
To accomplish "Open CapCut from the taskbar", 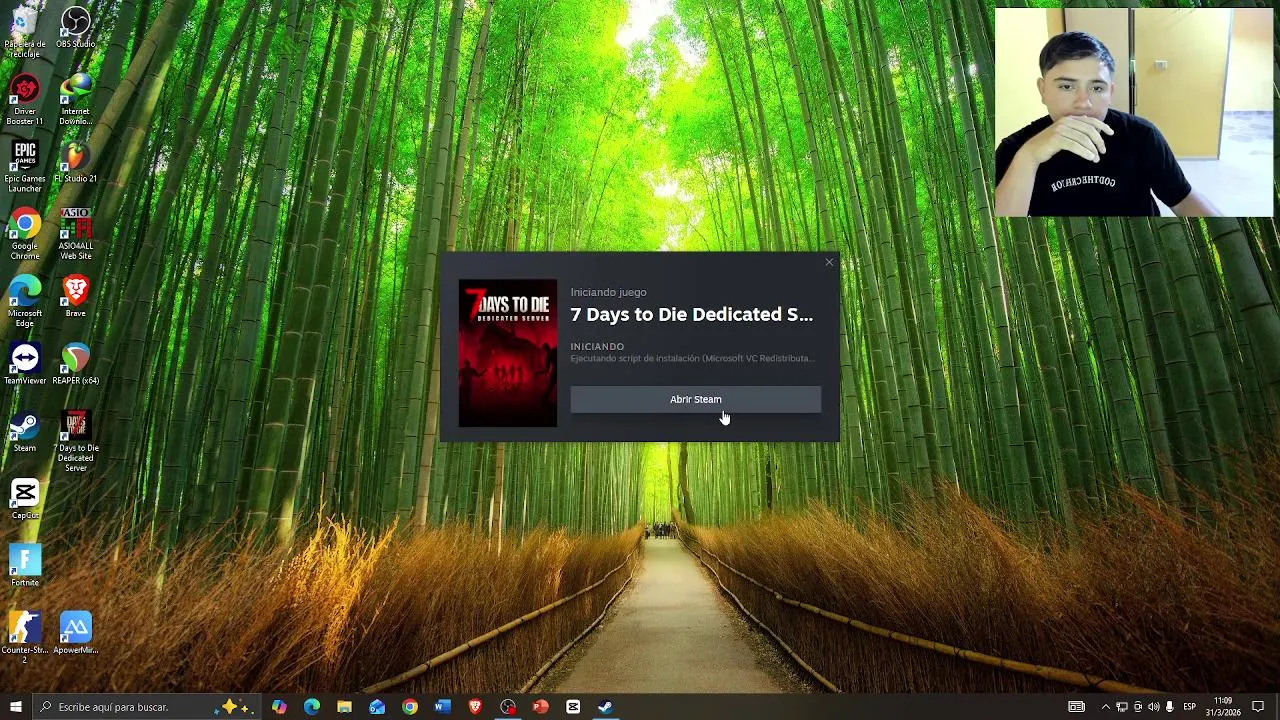I will (x=573, y=707).
